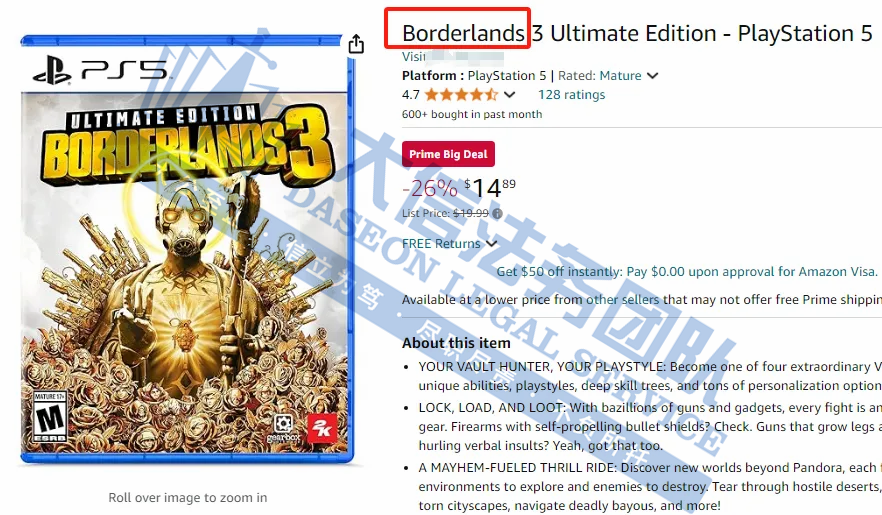Click the info icon beside List Price
This screenshot has height=515, width=882.
[497, 214]
